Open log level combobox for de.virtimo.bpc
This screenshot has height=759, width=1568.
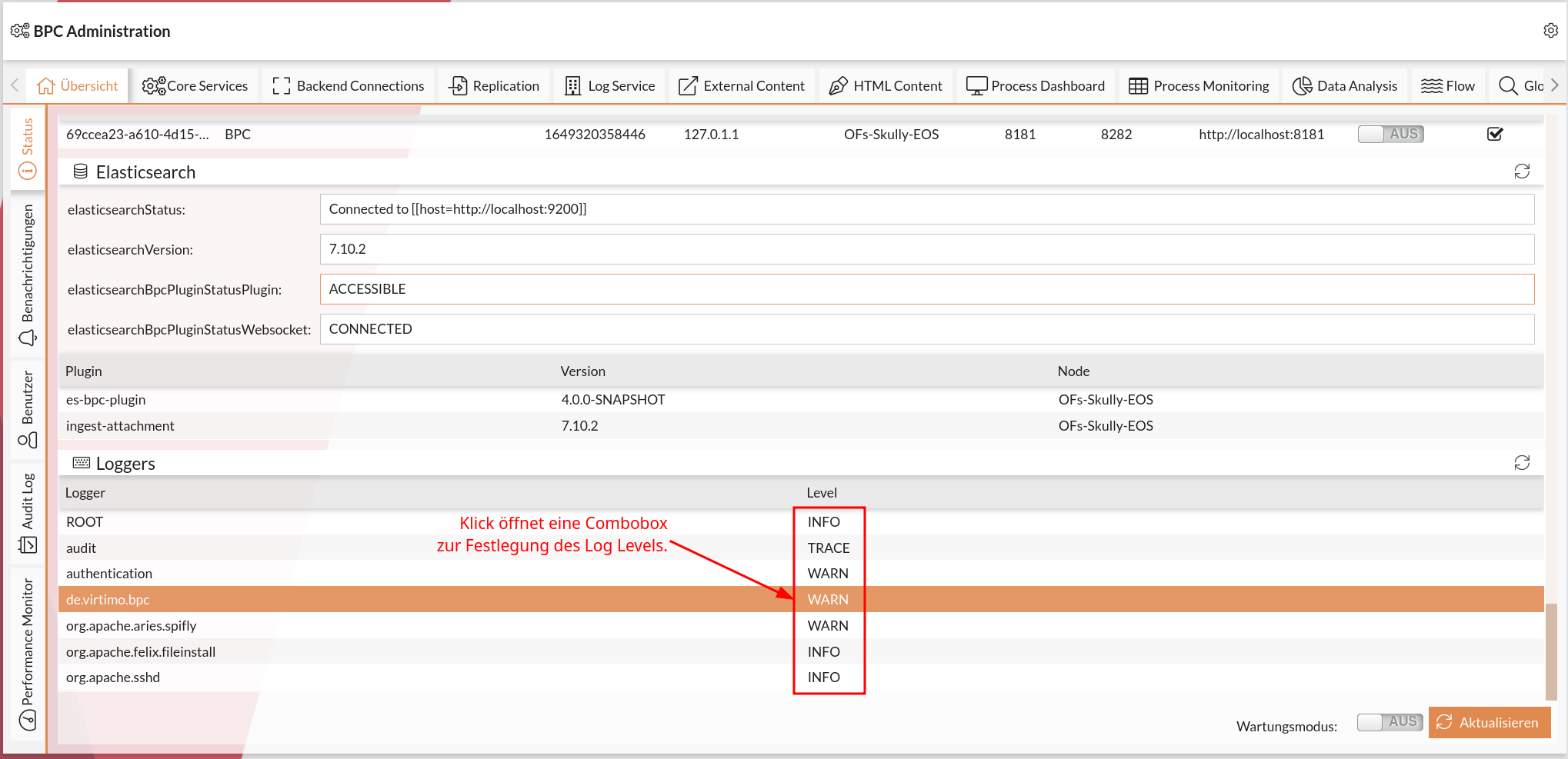click(828, 600)
